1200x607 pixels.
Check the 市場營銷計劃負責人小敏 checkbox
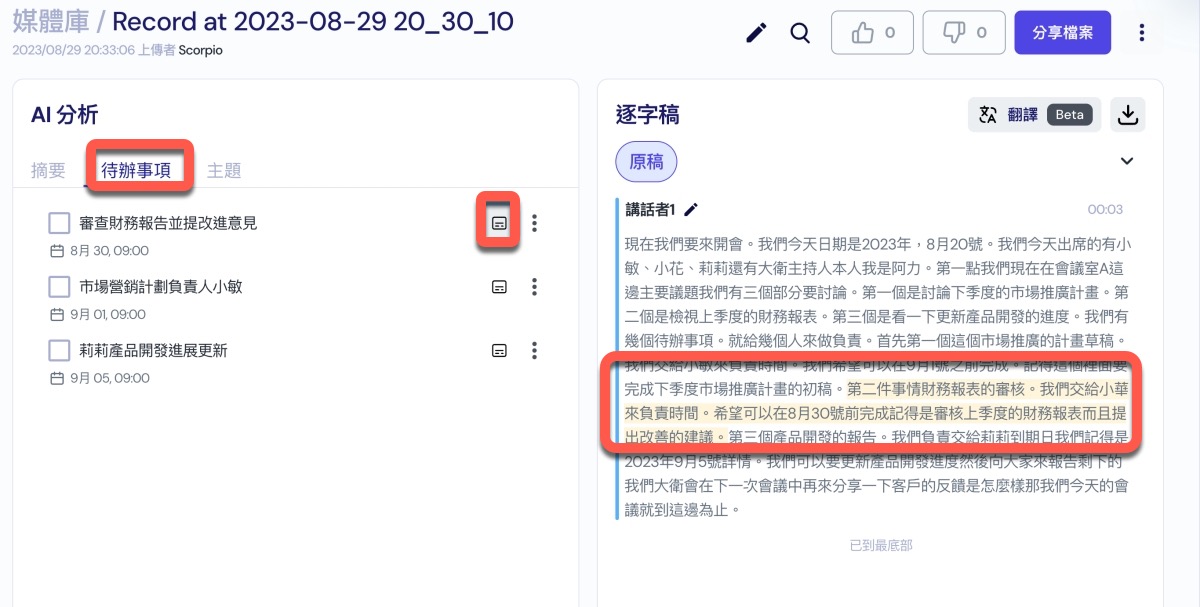point(59,287)
